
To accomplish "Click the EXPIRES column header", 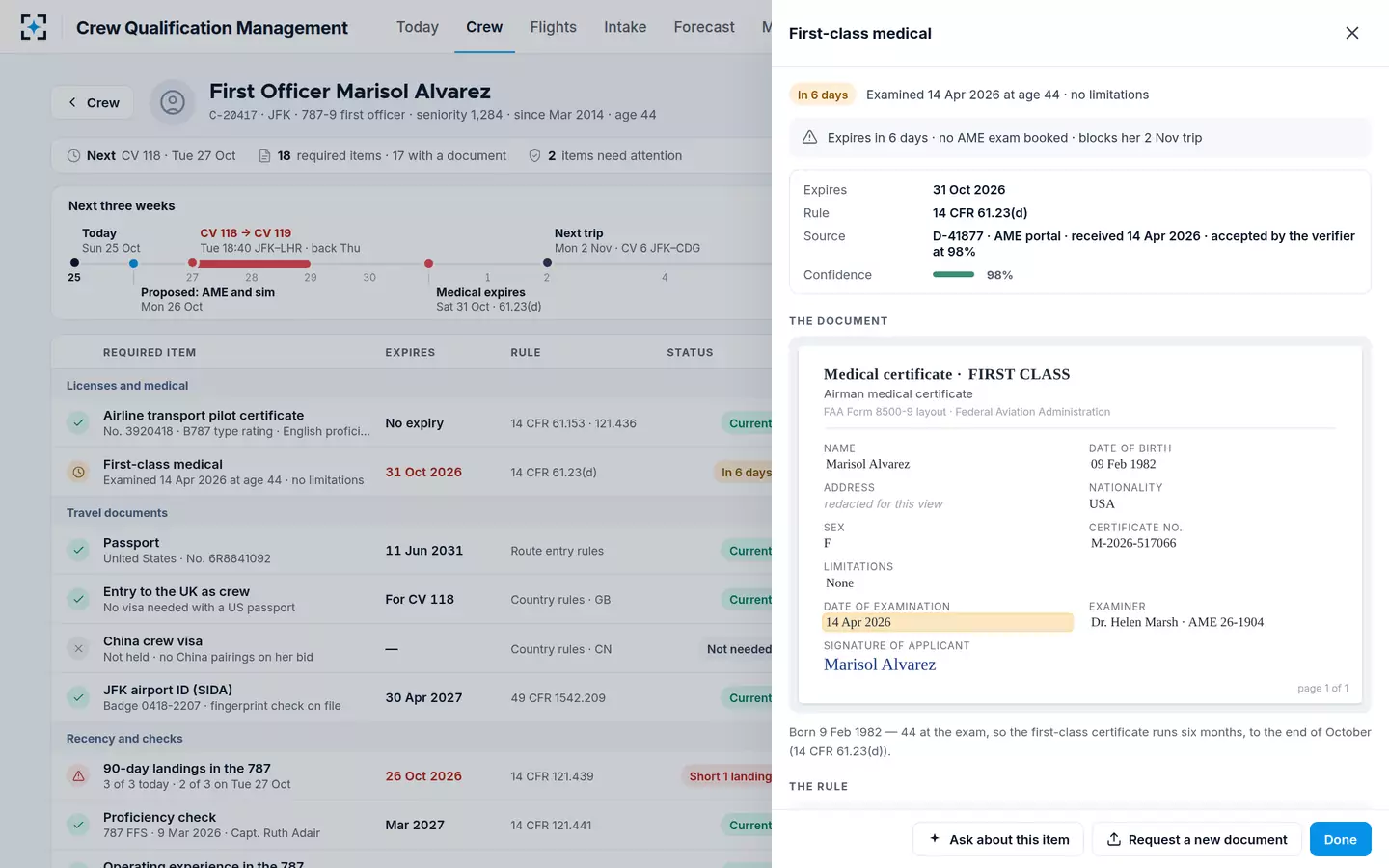I will click(410, 352).
